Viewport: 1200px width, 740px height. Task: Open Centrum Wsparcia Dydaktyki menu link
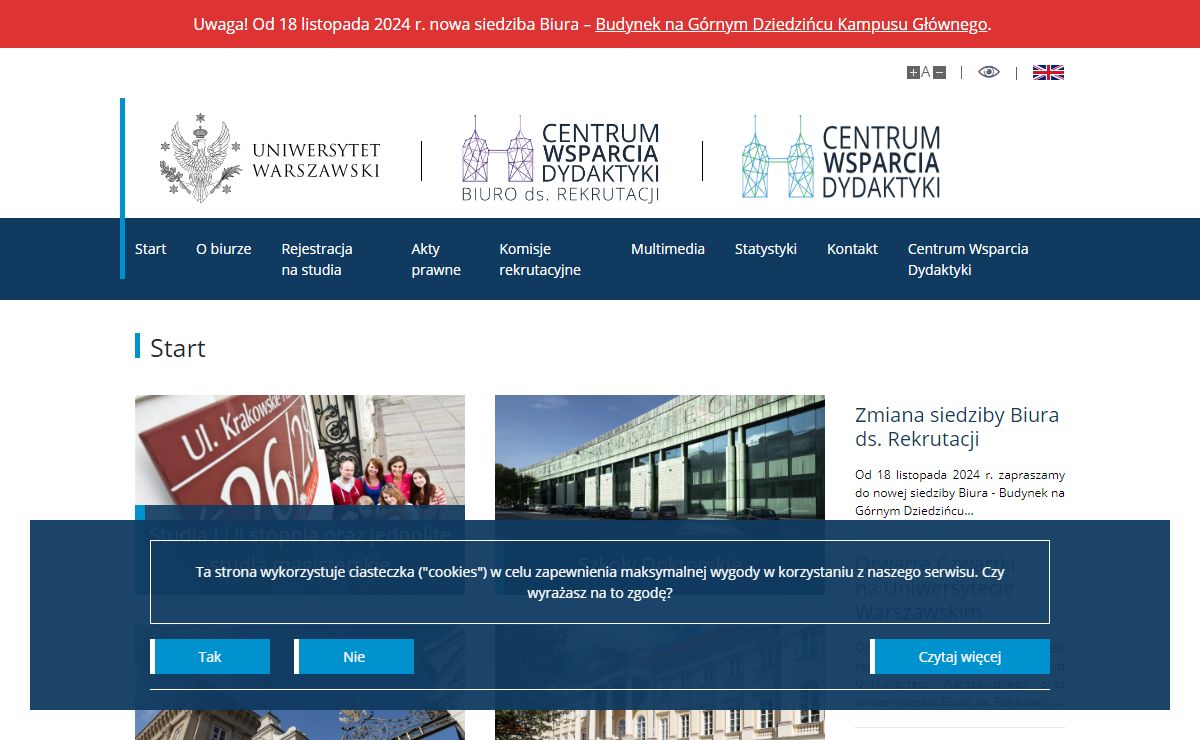(968, 259)
